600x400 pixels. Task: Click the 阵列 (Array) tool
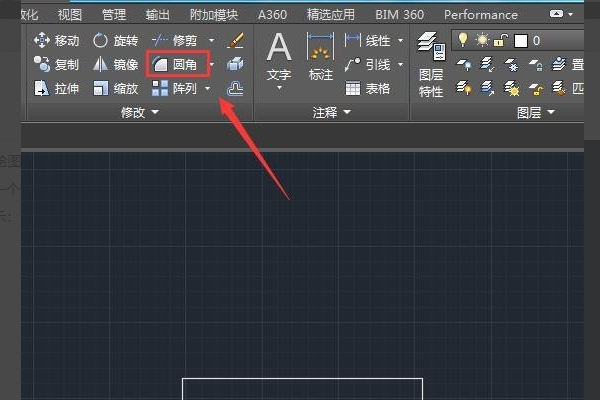[174, 88]
